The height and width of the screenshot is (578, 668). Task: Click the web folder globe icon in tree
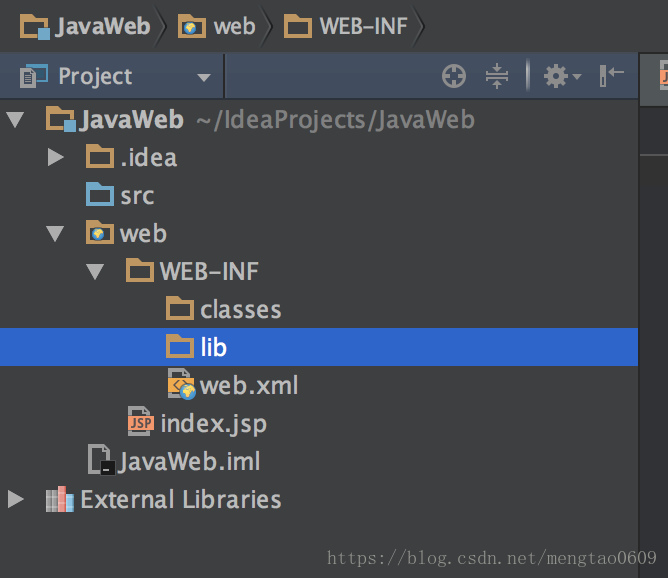[100, 232]
